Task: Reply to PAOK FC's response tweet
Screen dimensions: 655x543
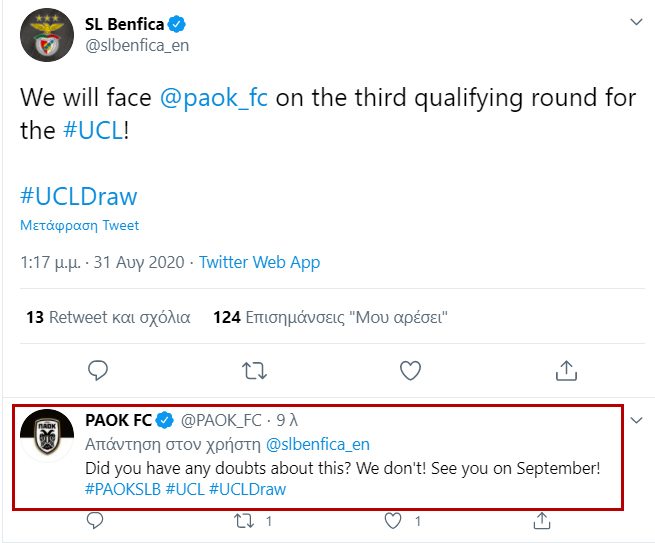Action: pyautogui.click(x=95, y=520)
